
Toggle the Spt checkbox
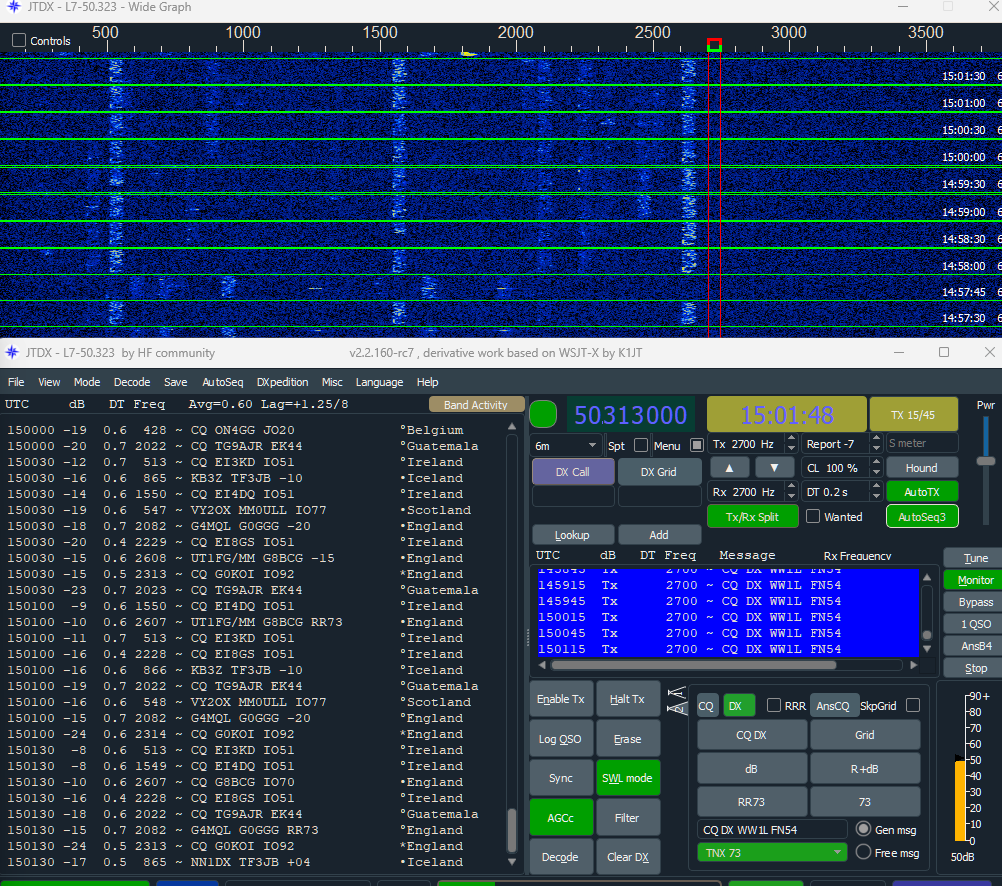641,445
